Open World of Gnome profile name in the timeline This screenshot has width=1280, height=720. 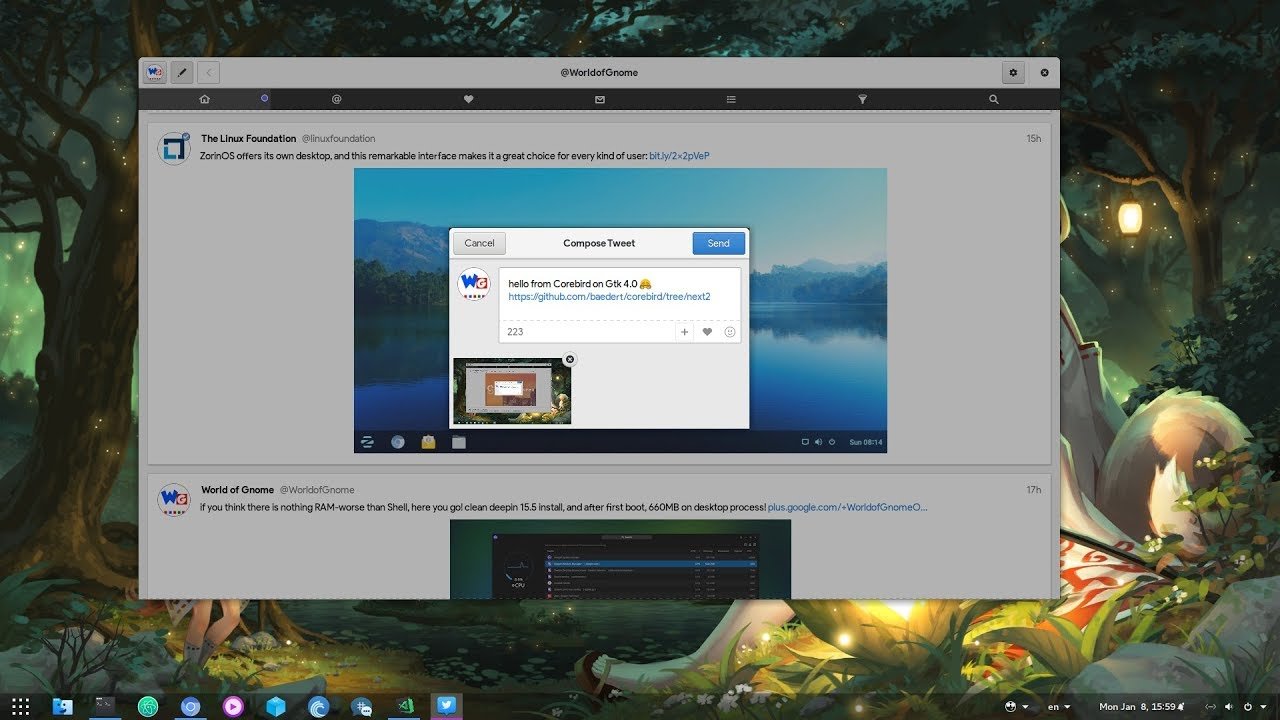click(x=237, y=490)
